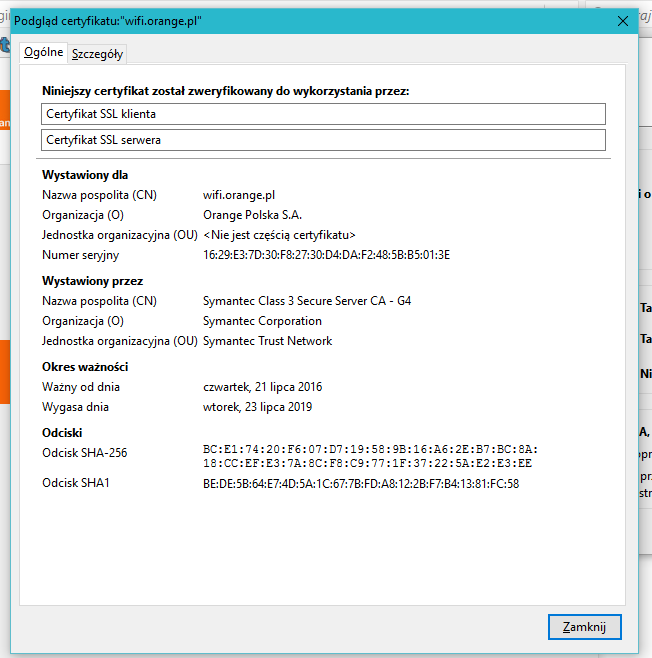This screenshot has width=652, height=658.
Task: Click the Odcisk SHA1 label
Action: [x=76, y=483]
